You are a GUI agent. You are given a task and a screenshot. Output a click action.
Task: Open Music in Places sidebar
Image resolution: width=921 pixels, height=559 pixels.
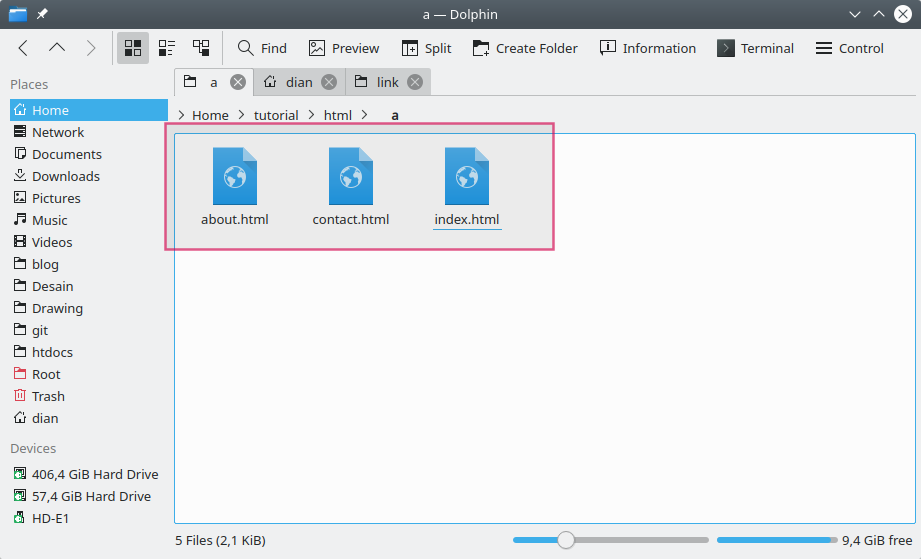click(89, 220)
